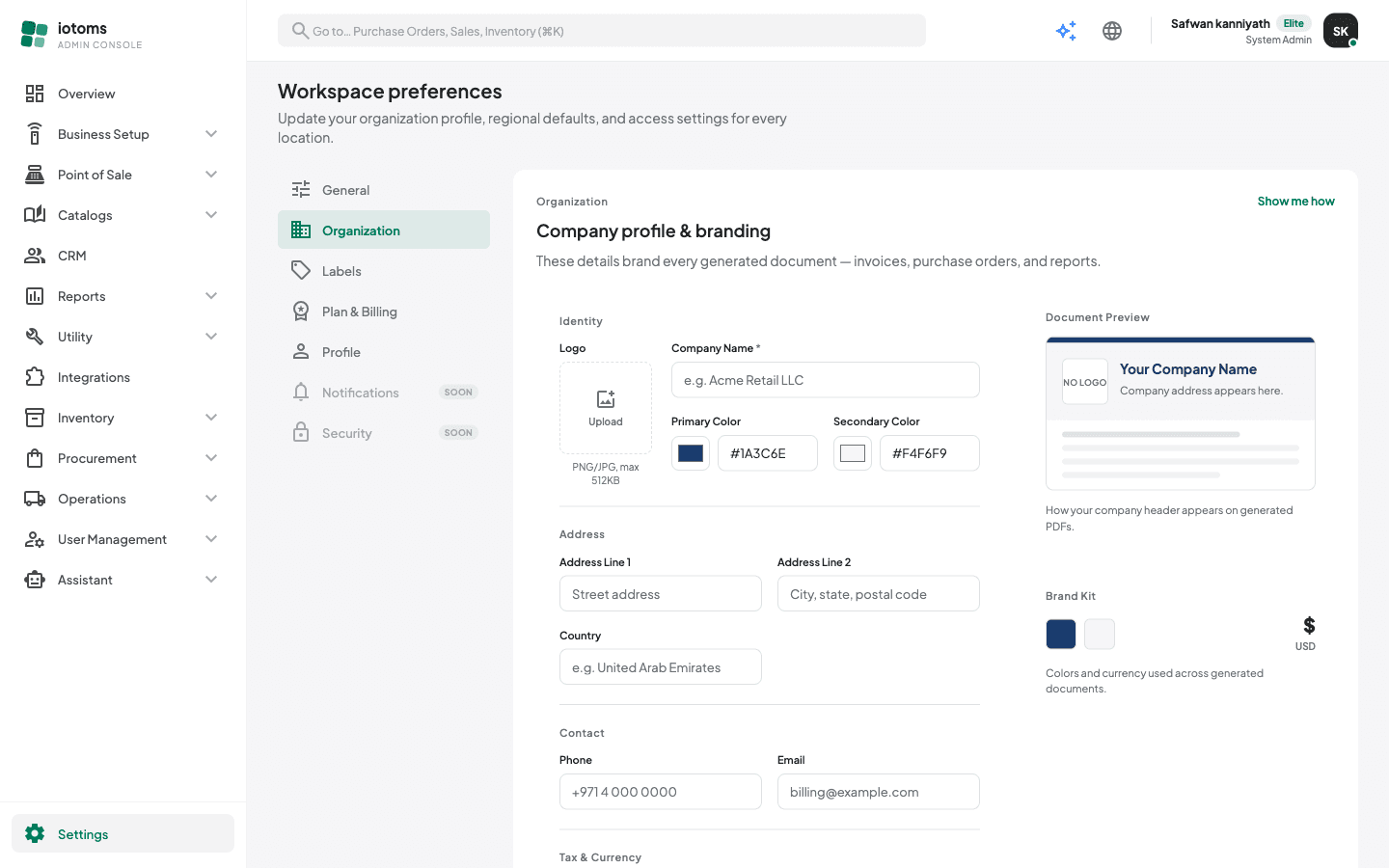
Task: Expand the Assistant sidebar menu
Action: (x=123, y=580)
